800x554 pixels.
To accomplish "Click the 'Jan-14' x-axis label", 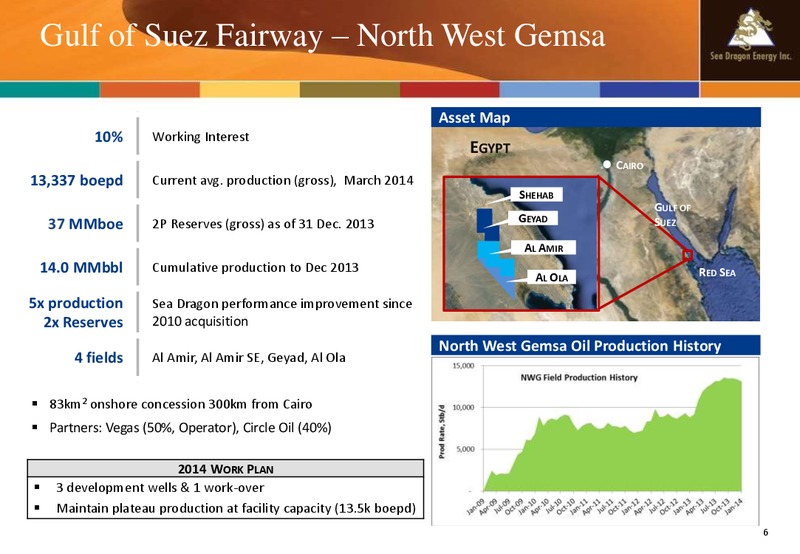I will [x=734, y=507].
